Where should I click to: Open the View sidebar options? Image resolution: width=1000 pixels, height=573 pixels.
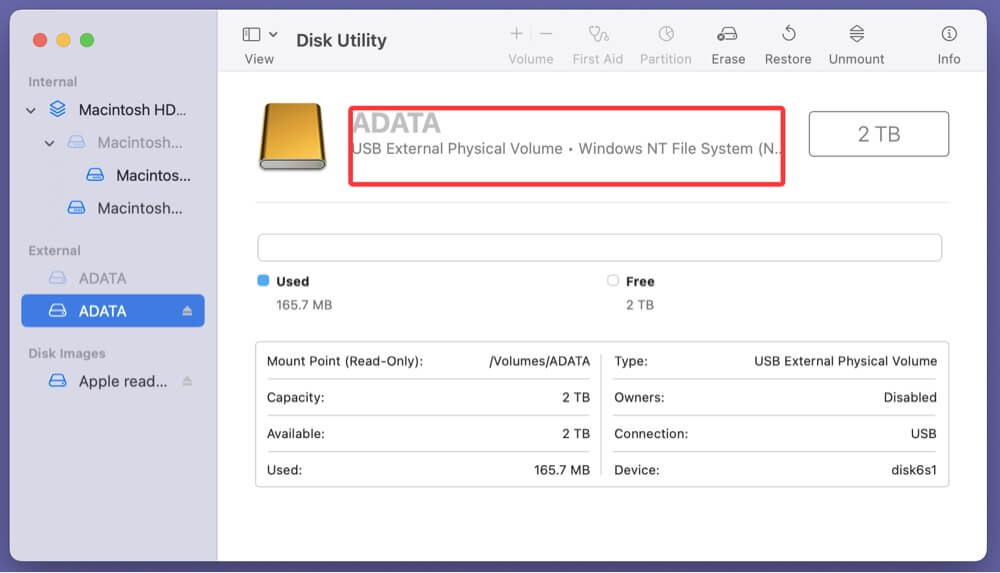tap(273, 34)
